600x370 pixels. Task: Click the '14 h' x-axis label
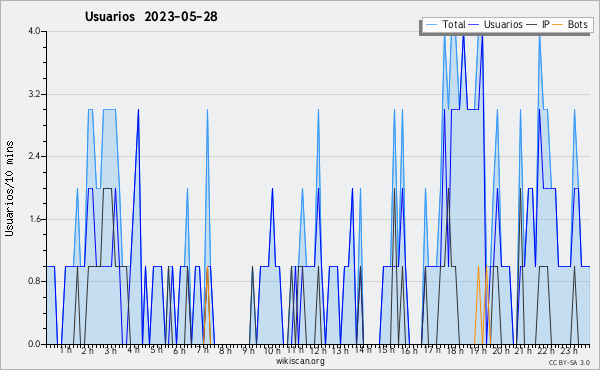tap(363, 350)
